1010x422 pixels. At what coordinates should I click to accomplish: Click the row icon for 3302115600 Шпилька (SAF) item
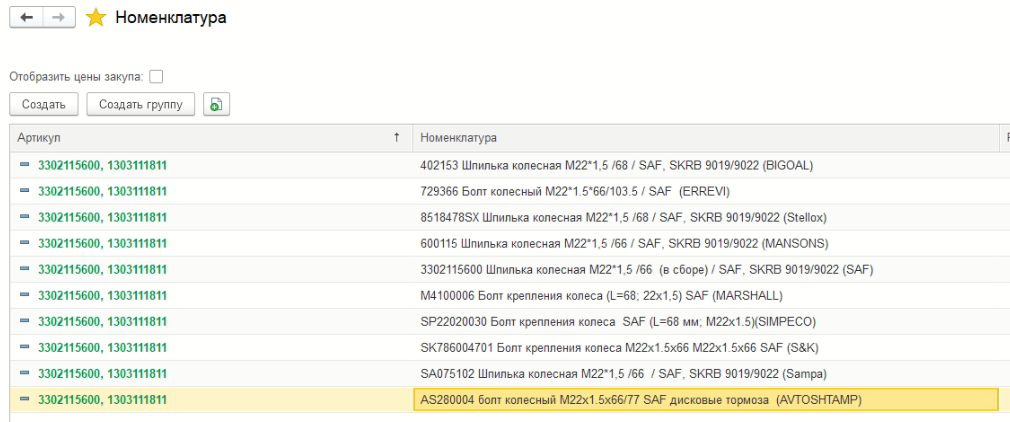click(x=25, y=269)
